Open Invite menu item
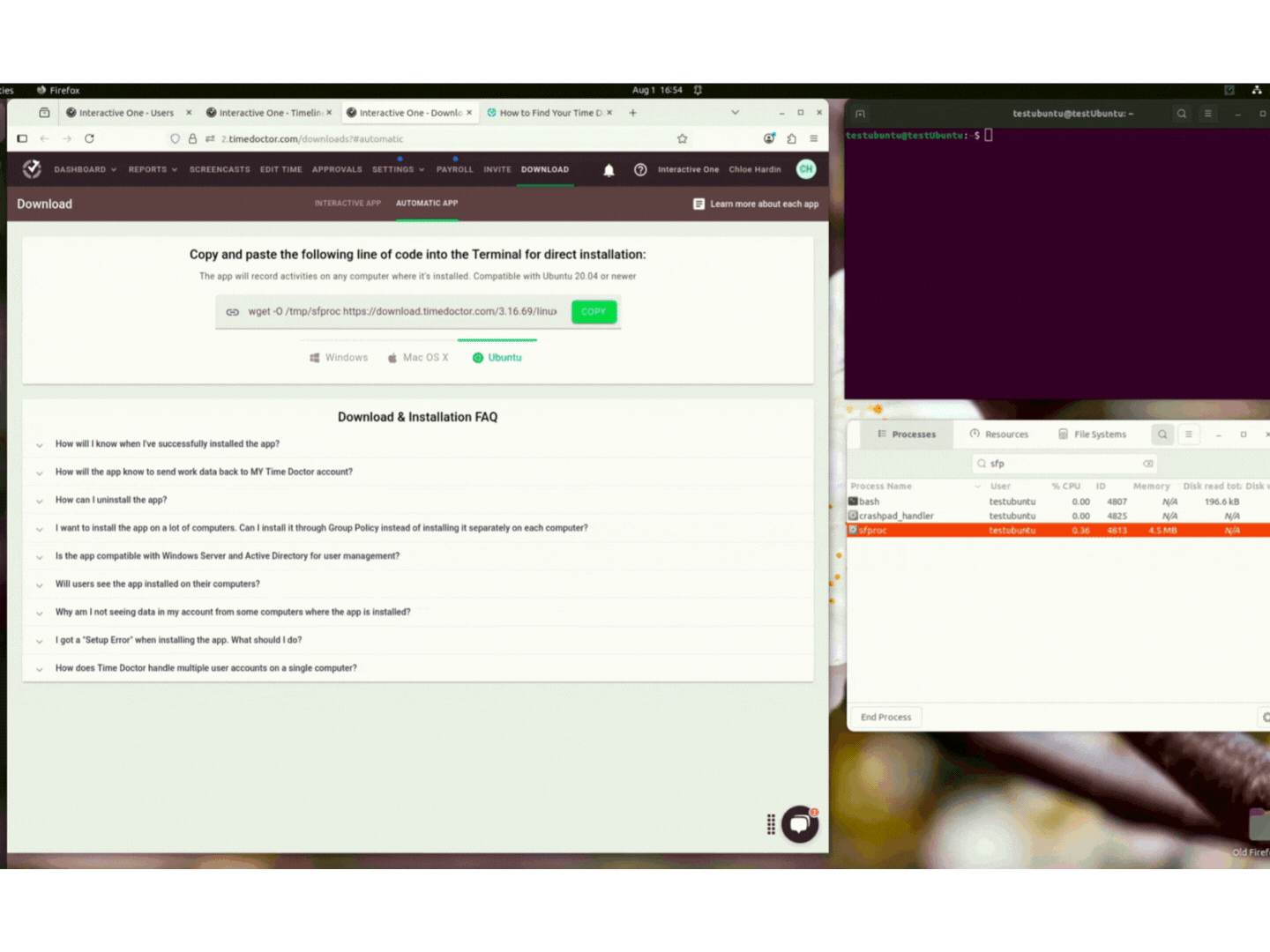Image resolution: width=1270 pixels, height=952 pixels. tap(497, 169)
